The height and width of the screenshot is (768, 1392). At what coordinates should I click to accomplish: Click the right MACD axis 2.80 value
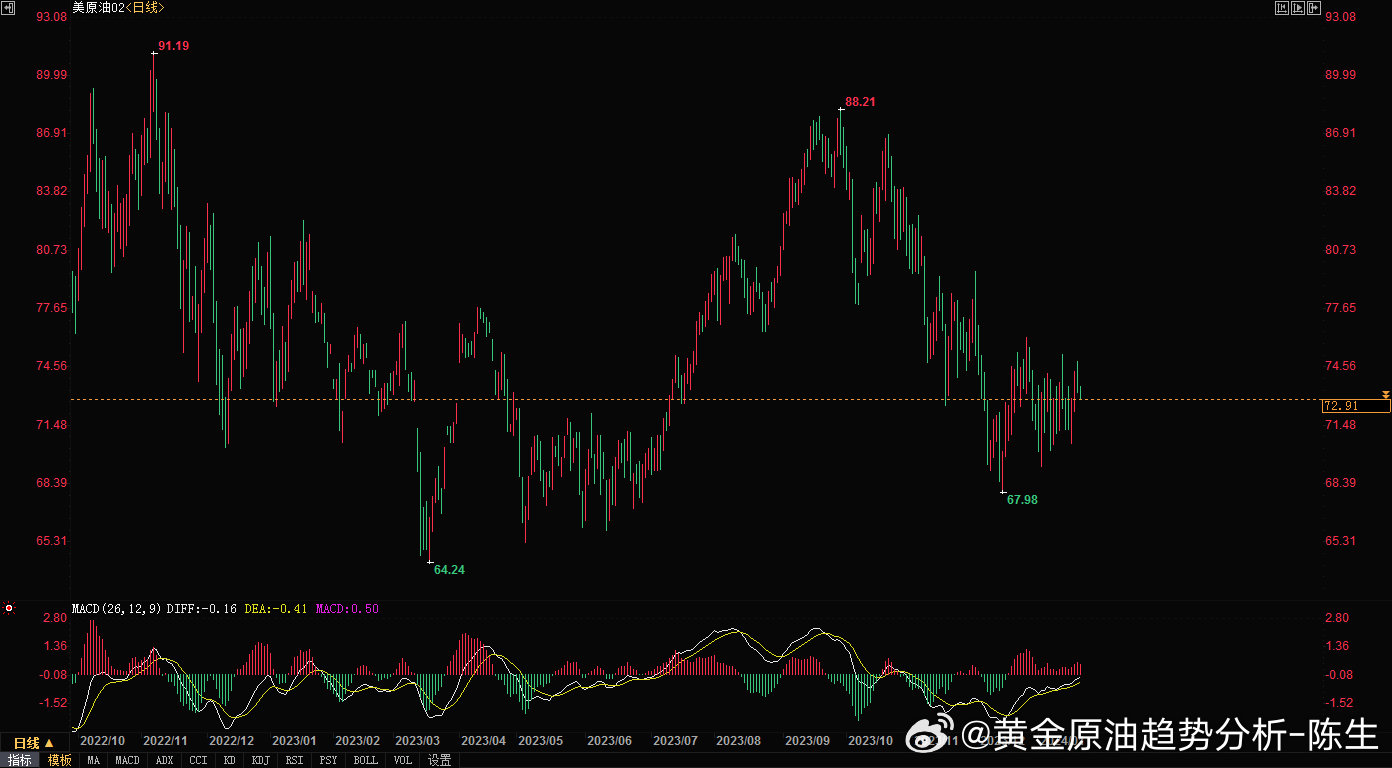click(1337, 618)
